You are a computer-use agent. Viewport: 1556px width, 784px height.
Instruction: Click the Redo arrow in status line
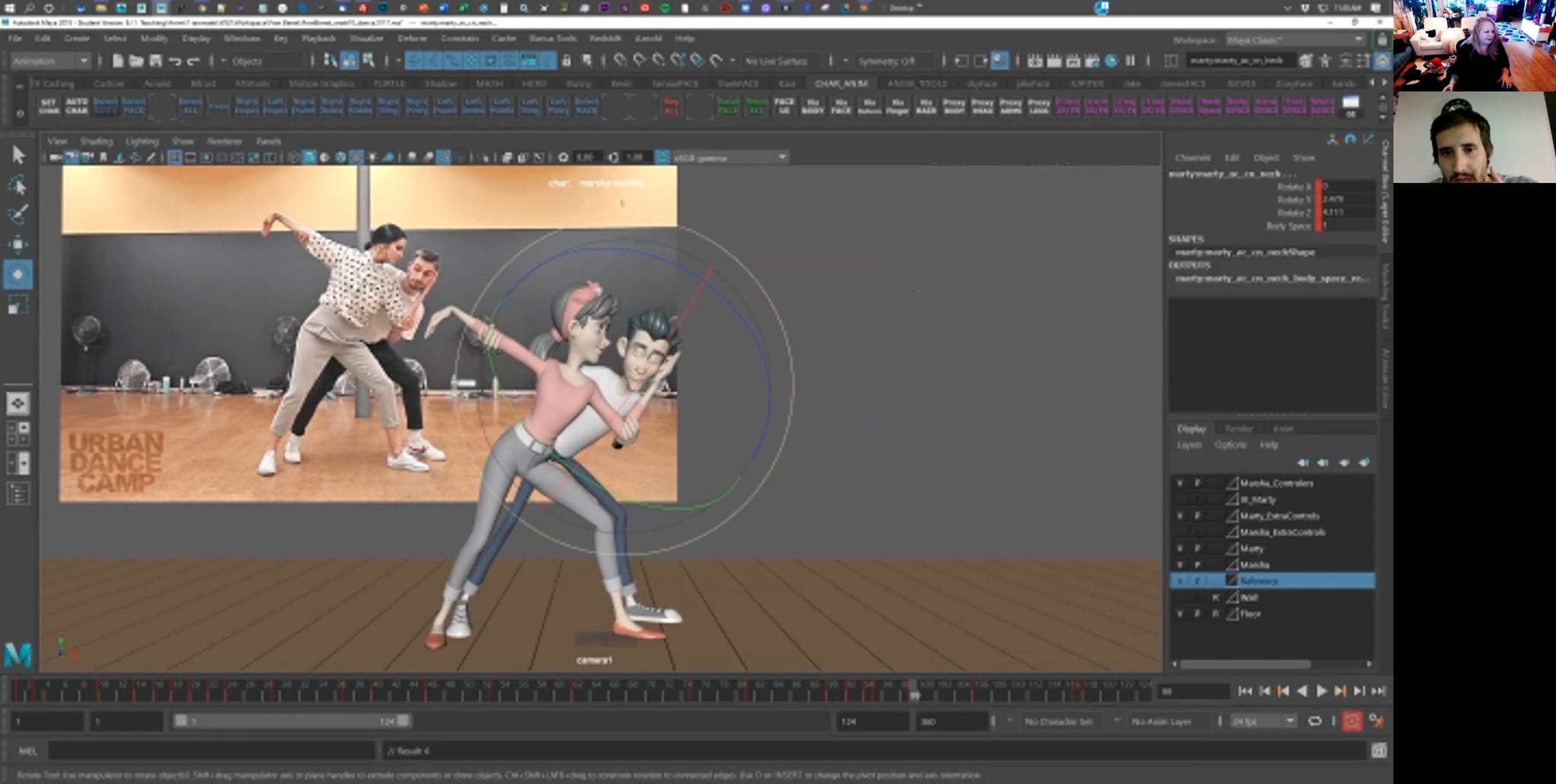[x=194, y=61]
